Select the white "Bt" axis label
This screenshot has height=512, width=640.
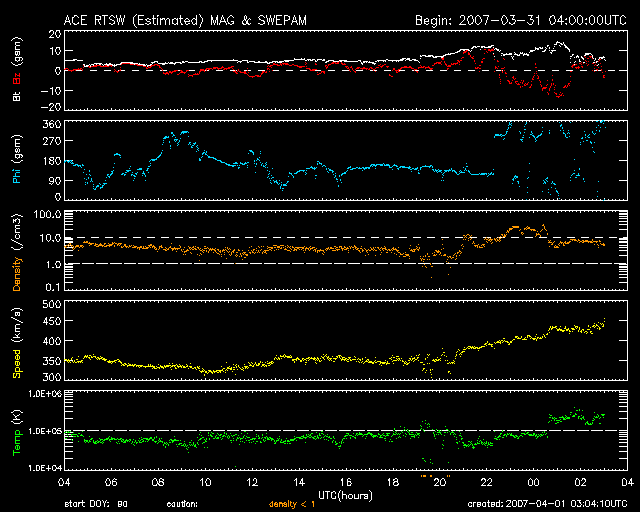coord(17,95)
